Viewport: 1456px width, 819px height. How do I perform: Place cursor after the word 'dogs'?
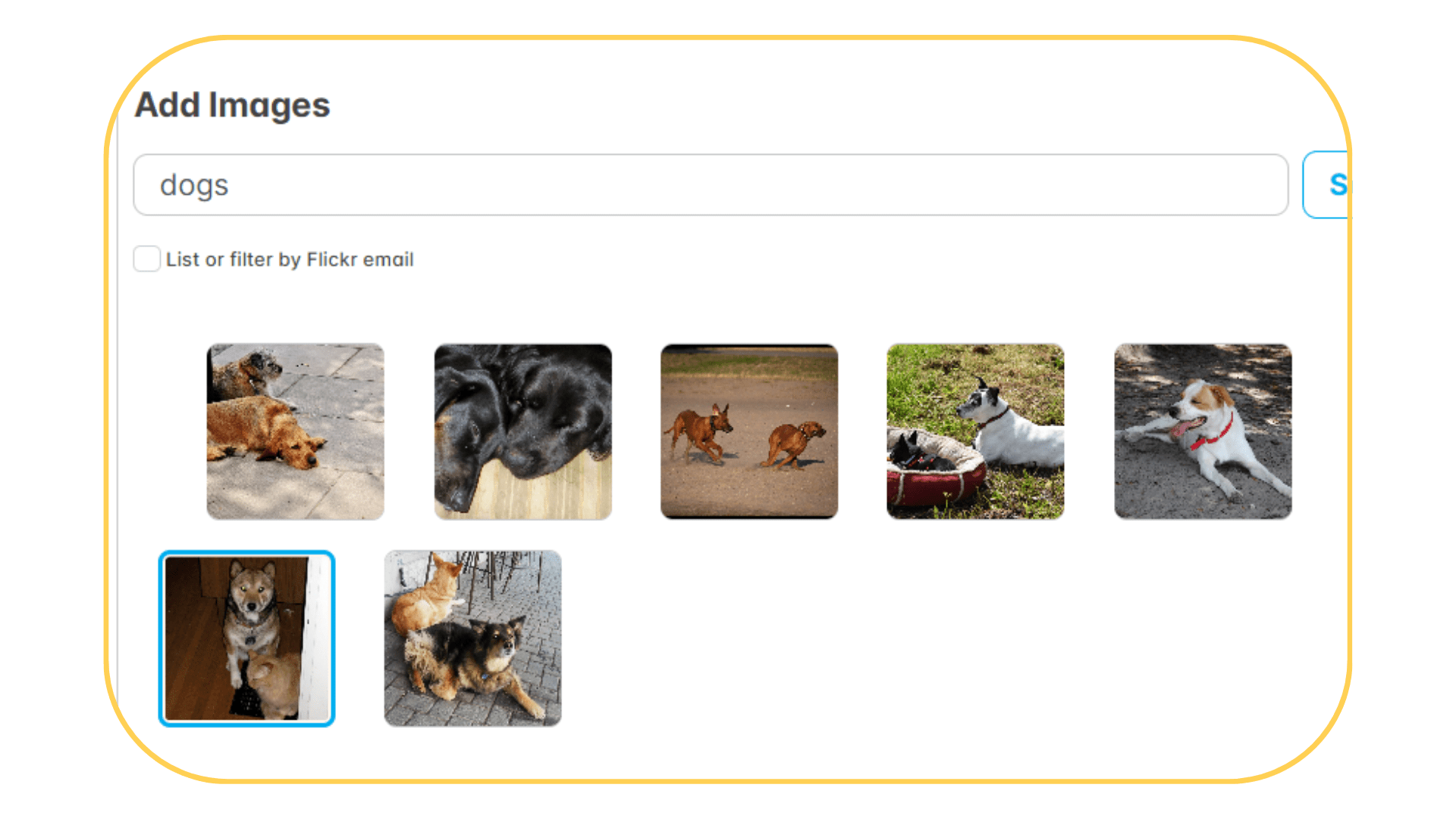coord(230,185)
